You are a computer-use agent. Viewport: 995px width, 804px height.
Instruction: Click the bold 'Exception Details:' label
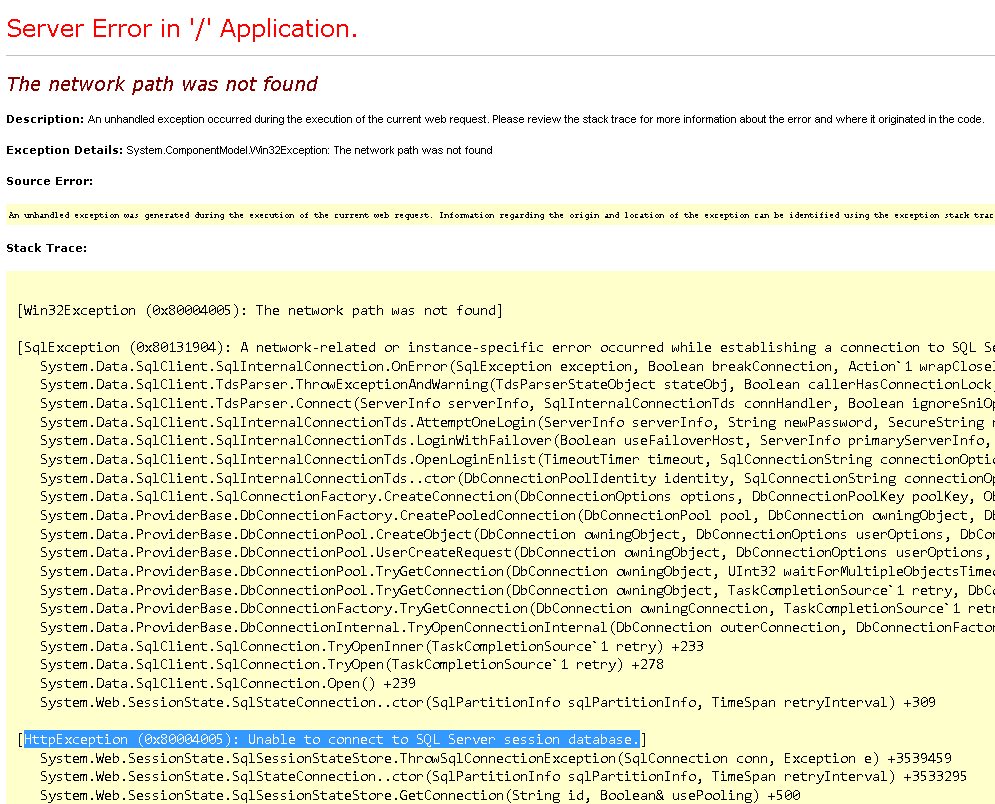pos(64,150)
